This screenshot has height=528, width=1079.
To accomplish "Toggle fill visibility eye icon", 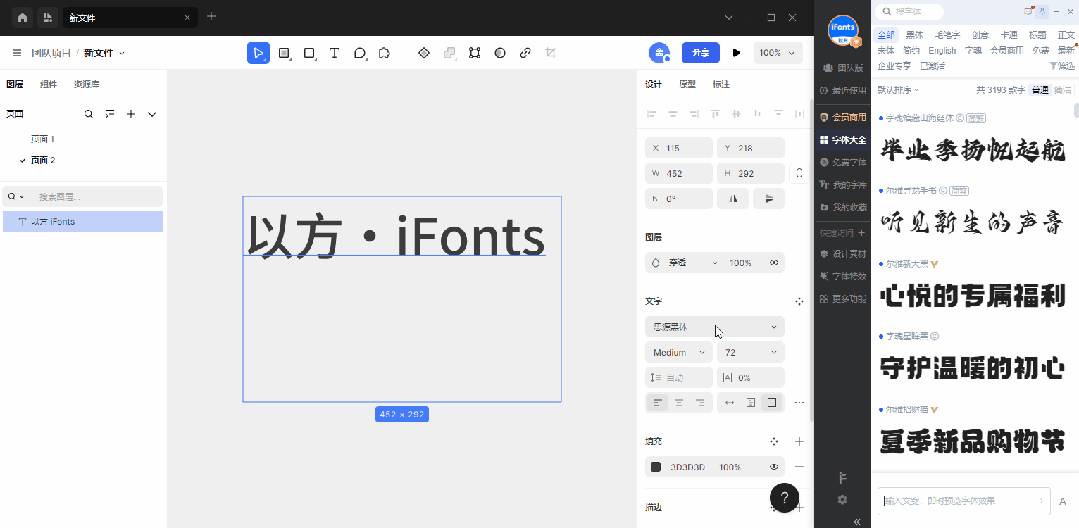I will (774, 467).
